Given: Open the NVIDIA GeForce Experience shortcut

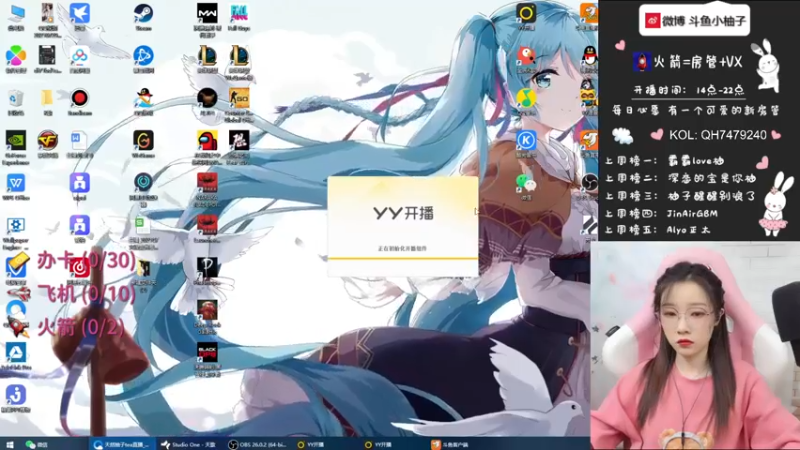Looking at the screenshot, I should click(16, 140).
